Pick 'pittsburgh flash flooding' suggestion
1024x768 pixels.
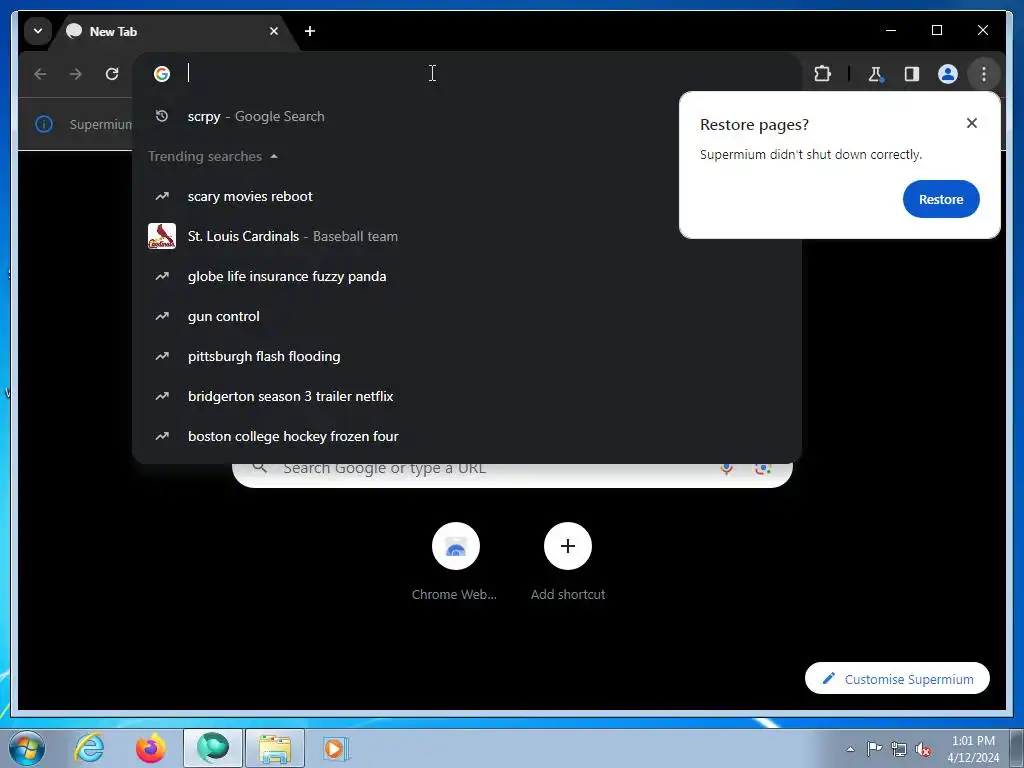coord(466,356)
